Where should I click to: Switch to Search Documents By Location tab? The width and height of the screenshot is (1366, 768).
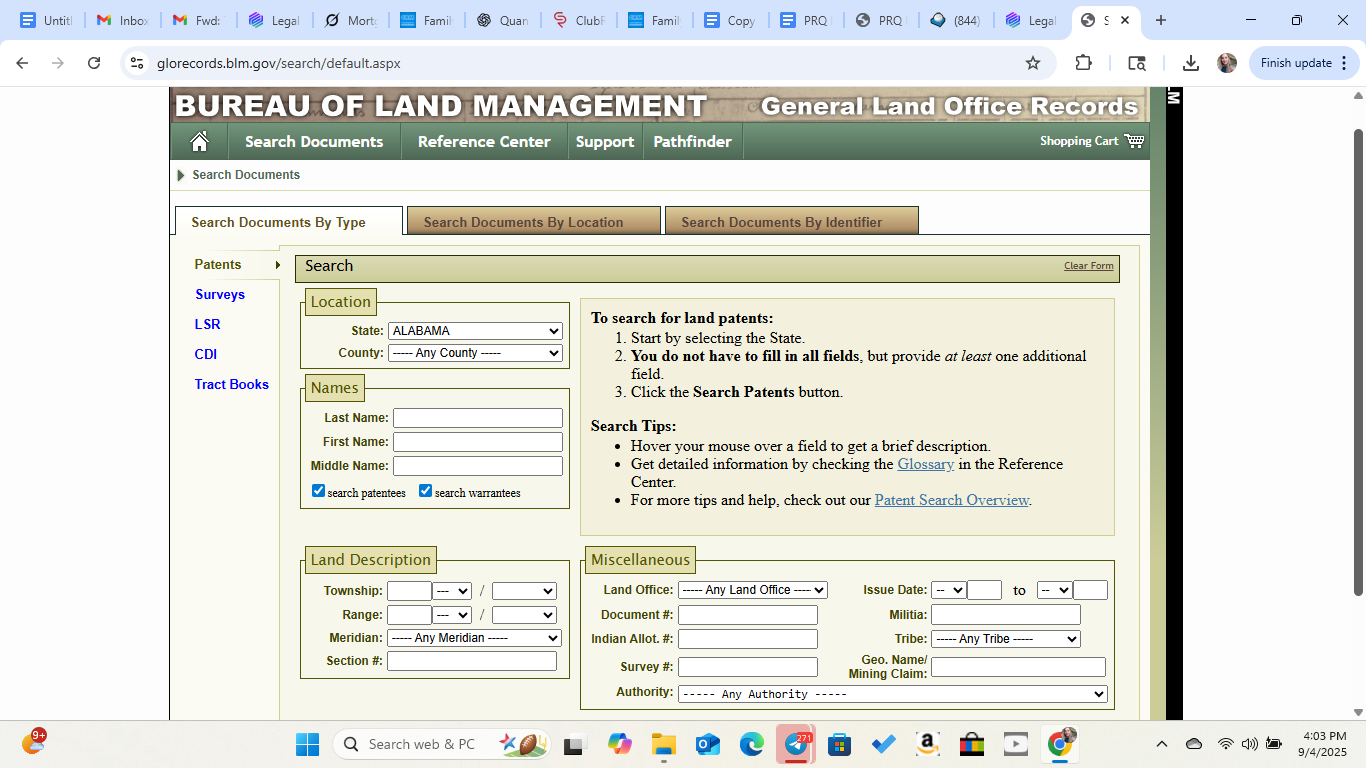pyautogui.click(x=533, y=222)
